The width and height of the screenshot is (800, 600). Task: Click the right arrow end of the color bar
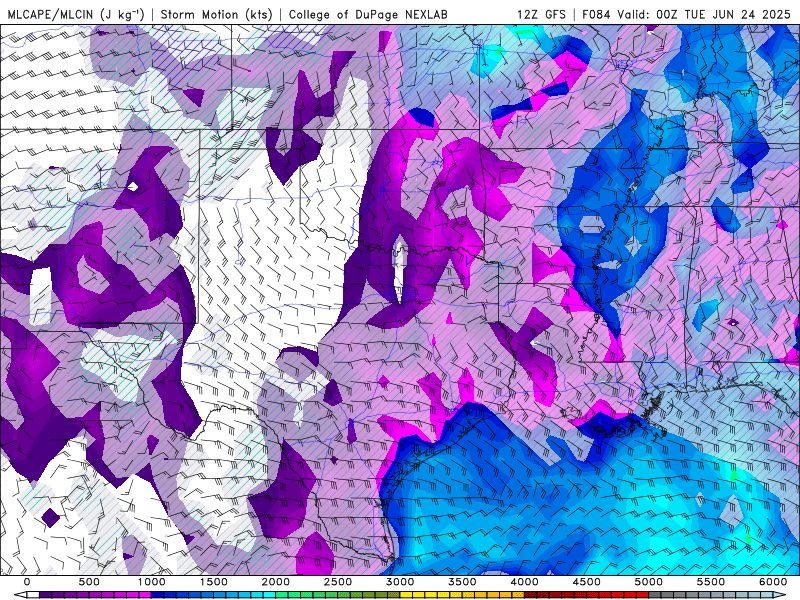tap(780, 595)
